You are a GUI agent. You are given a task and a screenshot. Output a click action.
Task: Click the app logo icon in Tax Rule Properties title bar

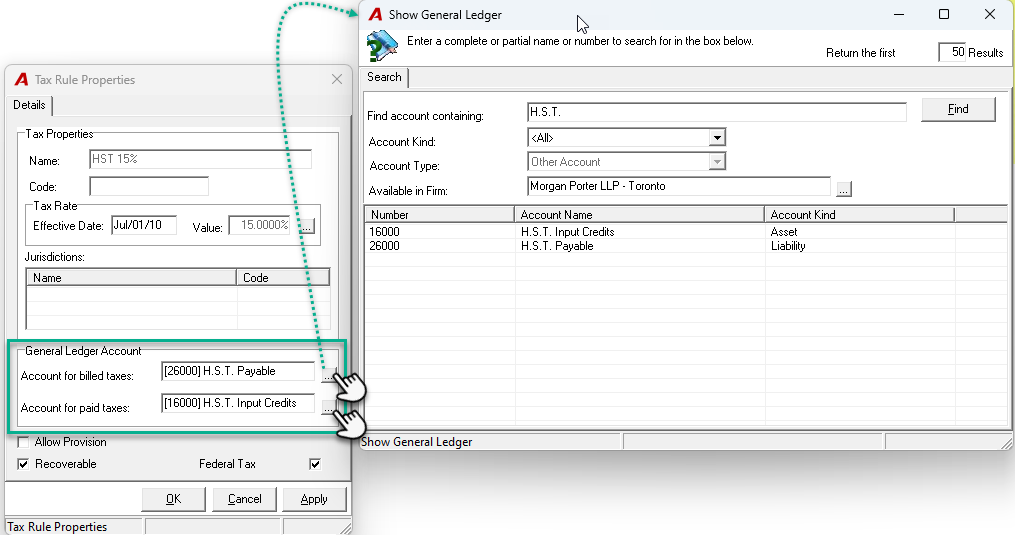(21, 79)
